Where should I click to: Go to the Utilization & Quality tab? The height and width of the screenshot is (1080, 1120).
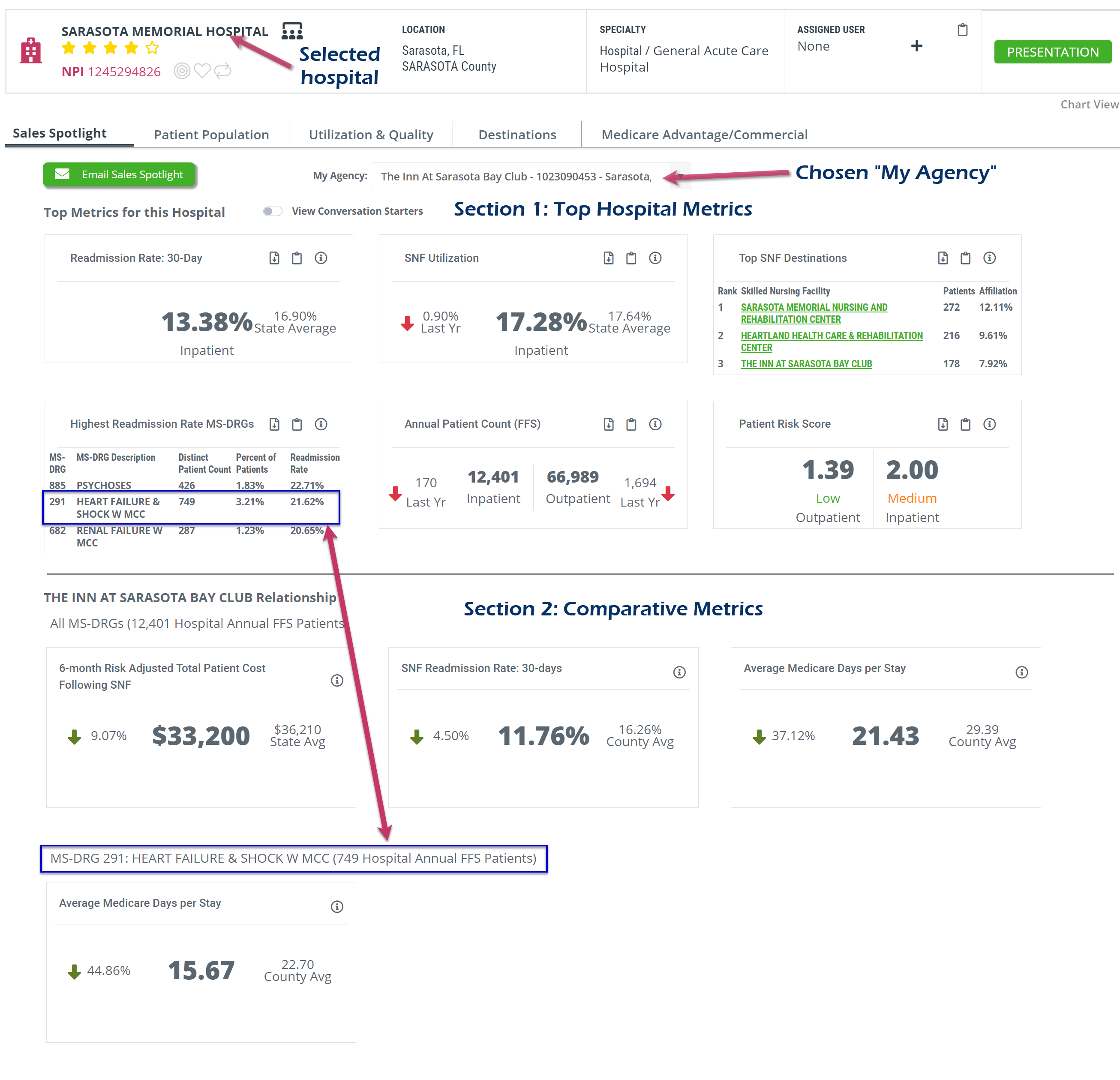371,135
